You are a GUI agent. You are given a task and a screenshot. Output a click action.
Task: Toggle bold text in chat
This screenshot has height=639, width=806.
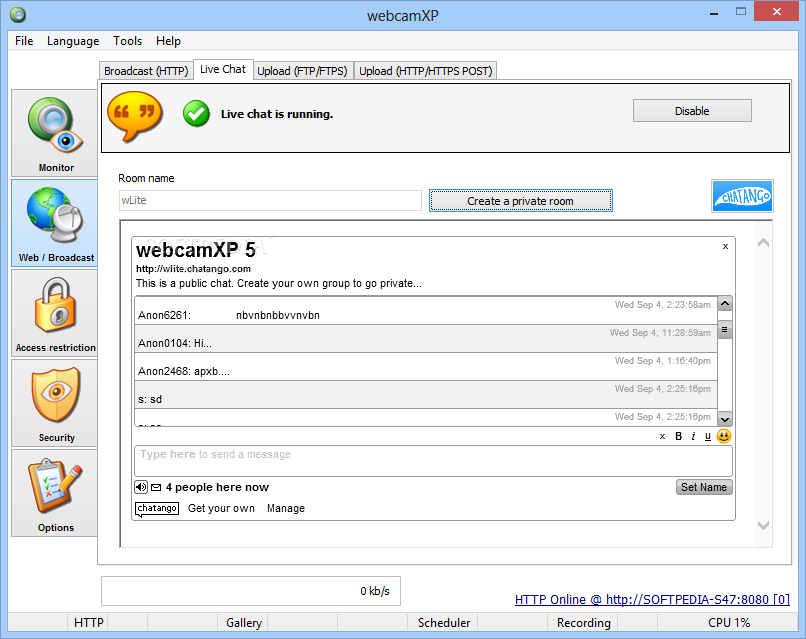[679, 436]
